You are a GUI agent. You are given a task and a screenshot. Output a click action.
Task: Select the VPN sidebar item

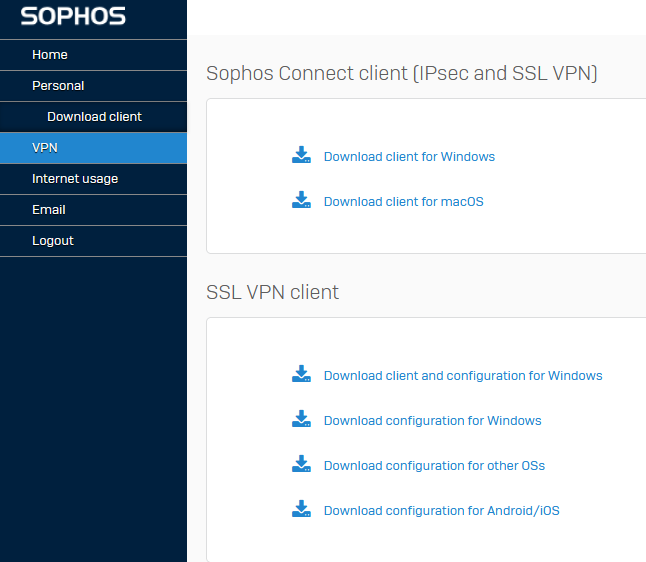click(93, 148)
